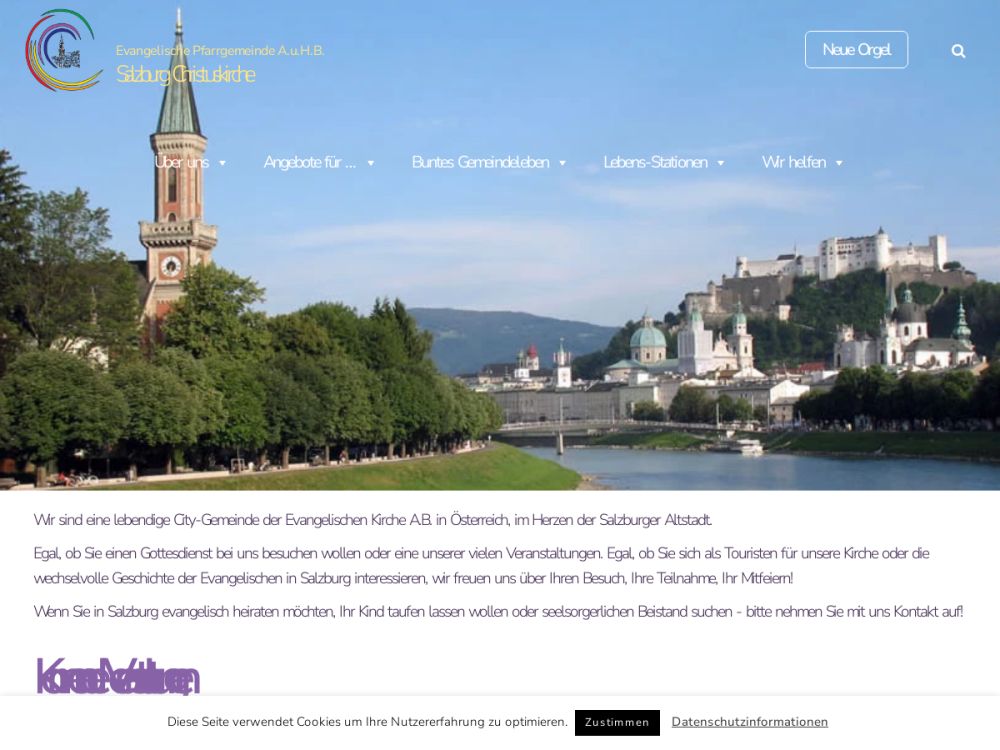
Task: Expand the Buntes Gemeindeleben dropdown arrow
Action: click(x=562, y=163)
